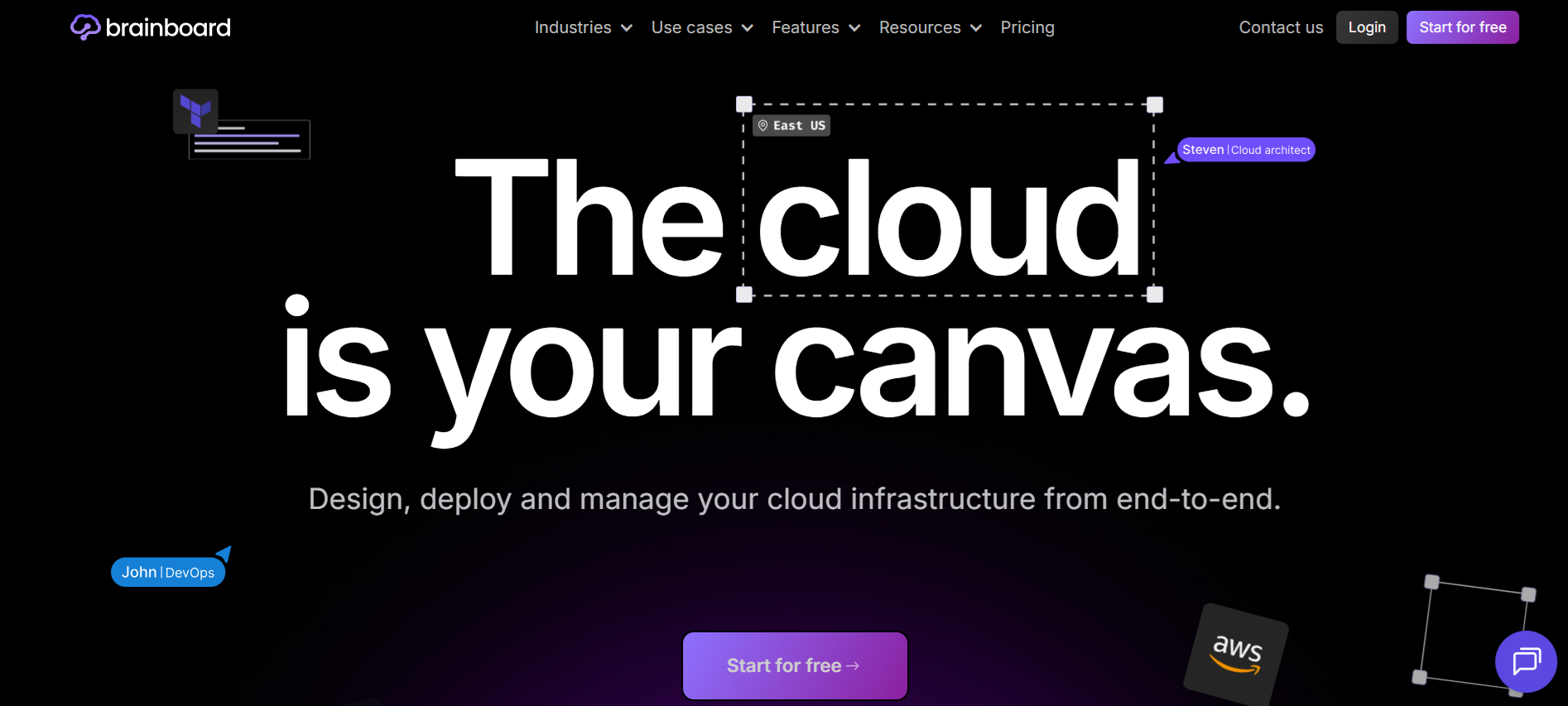Go to the Pricing page

click(1027, 27)
